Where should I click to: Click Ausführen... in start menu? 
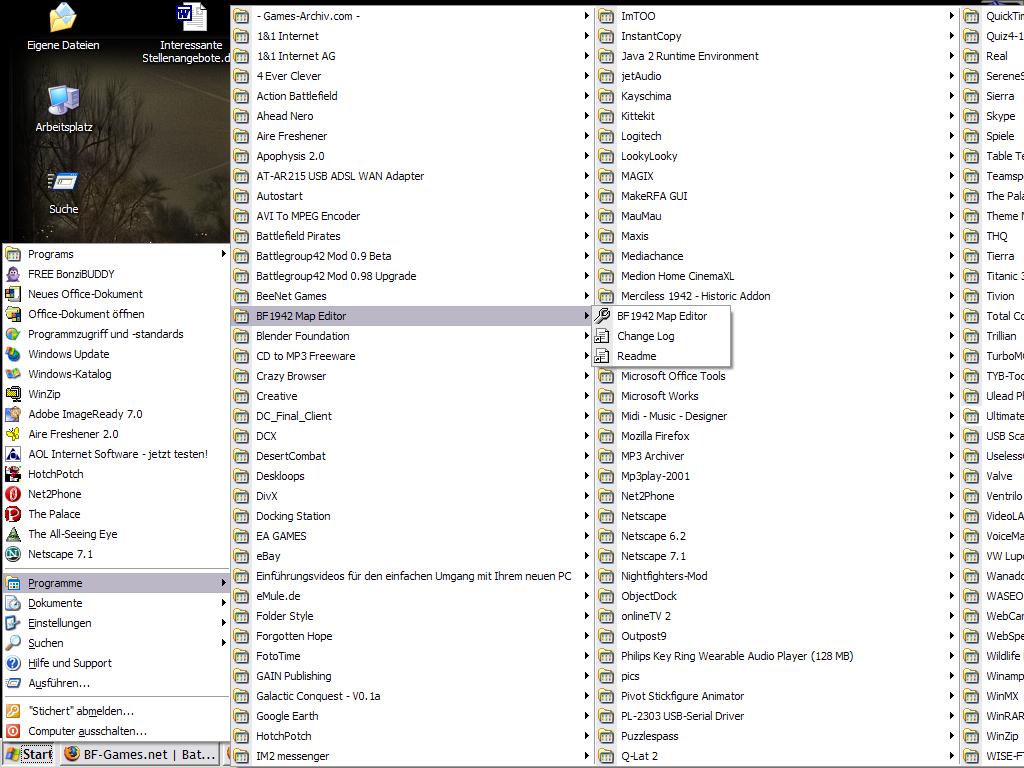116,683
